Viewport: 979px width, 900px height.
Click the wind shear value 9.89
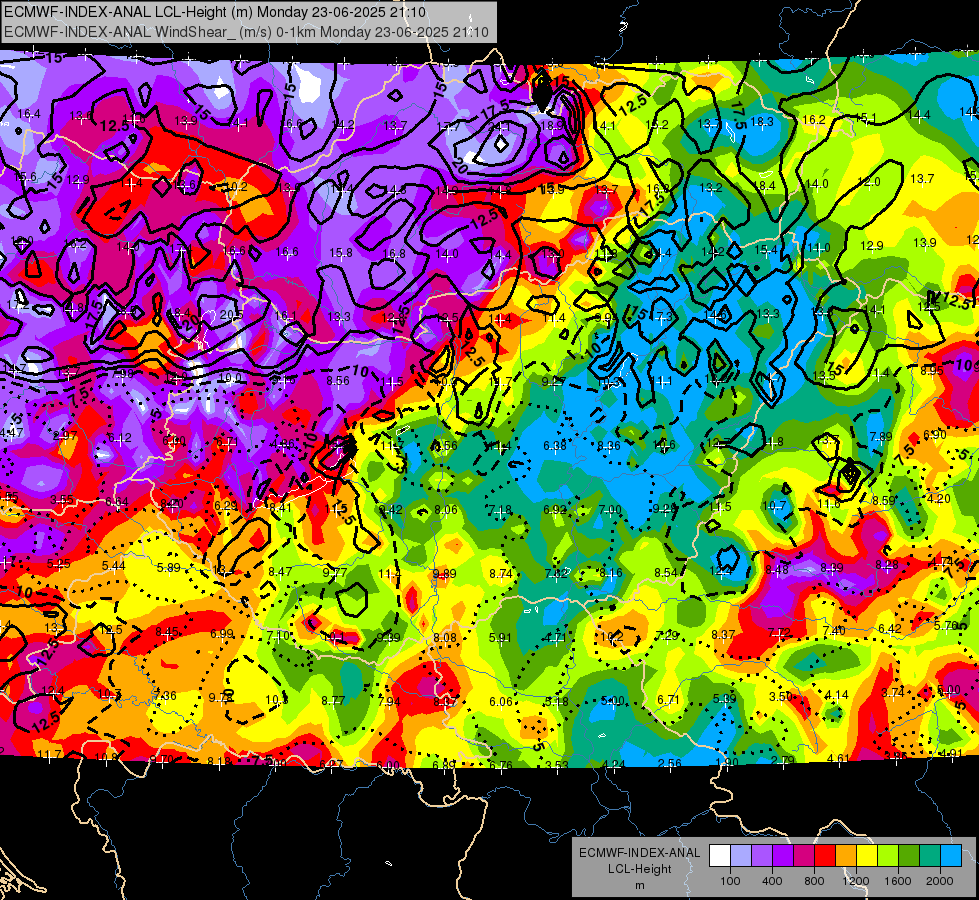click(x=445, y=574)
